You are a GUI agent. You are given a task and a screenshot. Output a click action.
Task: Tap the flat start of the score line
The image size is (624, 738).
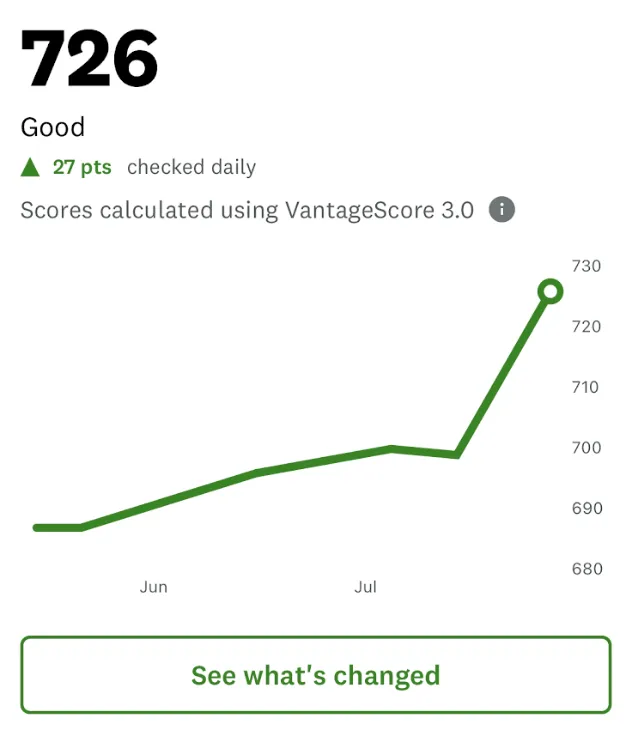(57, 528)
